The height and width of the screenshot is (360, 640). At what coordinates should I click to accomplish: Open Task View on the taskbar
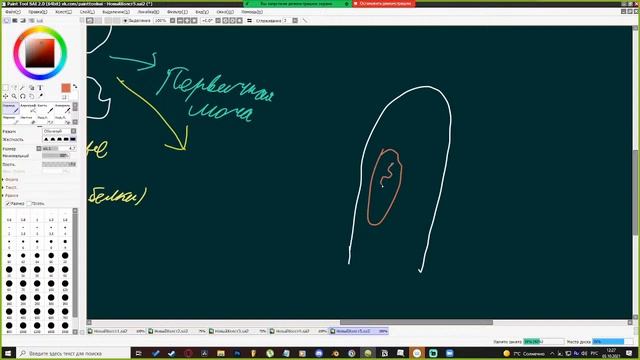coord(139,353)
